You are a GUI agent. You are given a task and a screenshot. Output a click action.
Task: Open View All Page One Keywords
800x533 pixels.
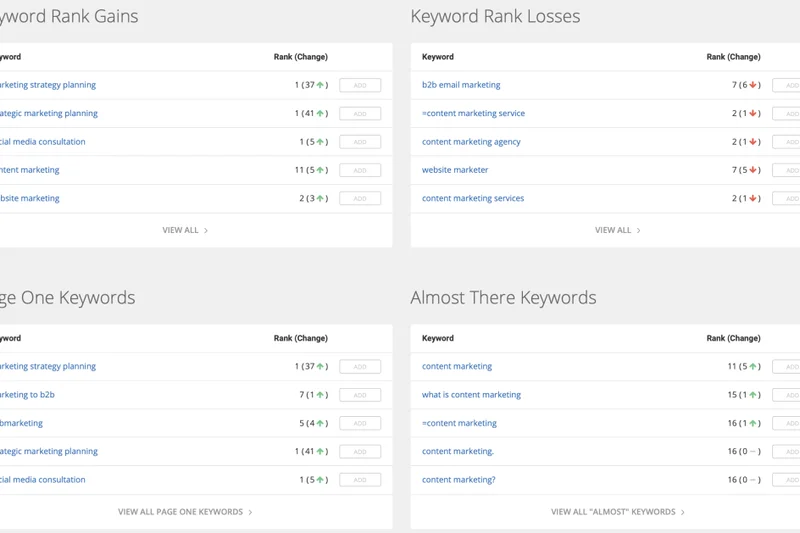(185, 512)
